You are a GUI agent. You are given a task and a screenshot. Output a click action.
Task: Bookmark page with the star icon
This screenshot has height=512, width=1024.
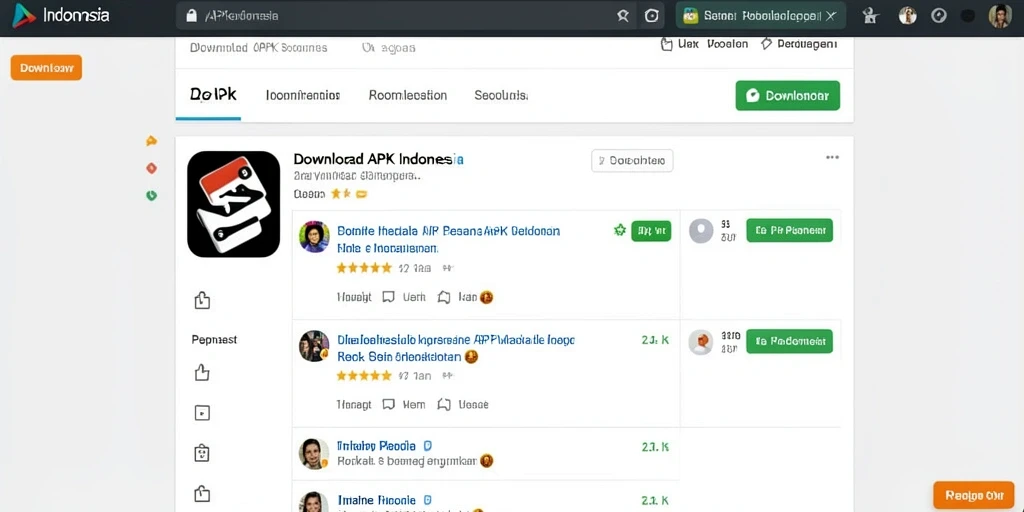click(x=623, y=16)
